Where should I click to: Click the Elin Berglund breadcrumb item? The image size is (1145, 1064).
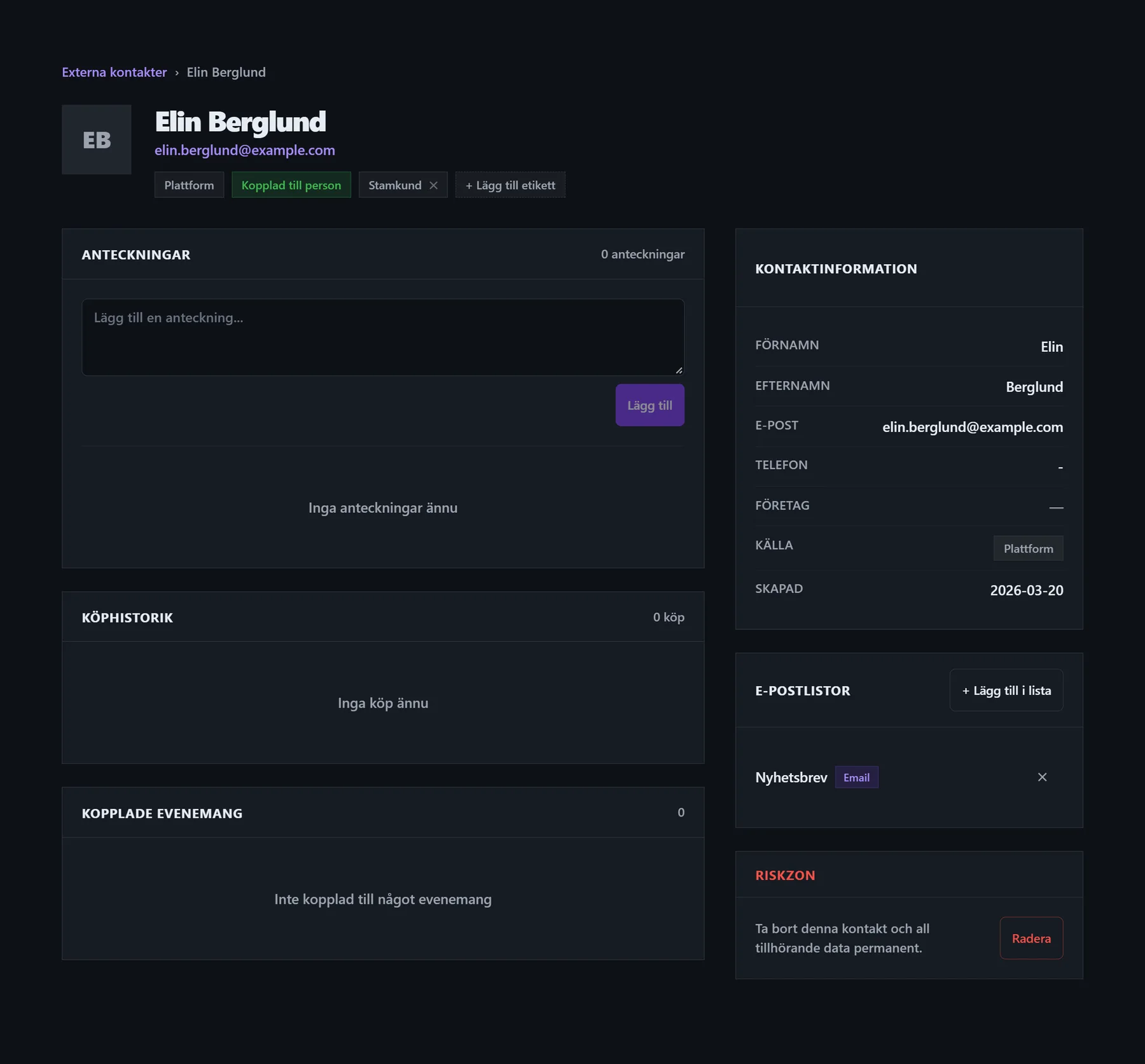(226, 72)
